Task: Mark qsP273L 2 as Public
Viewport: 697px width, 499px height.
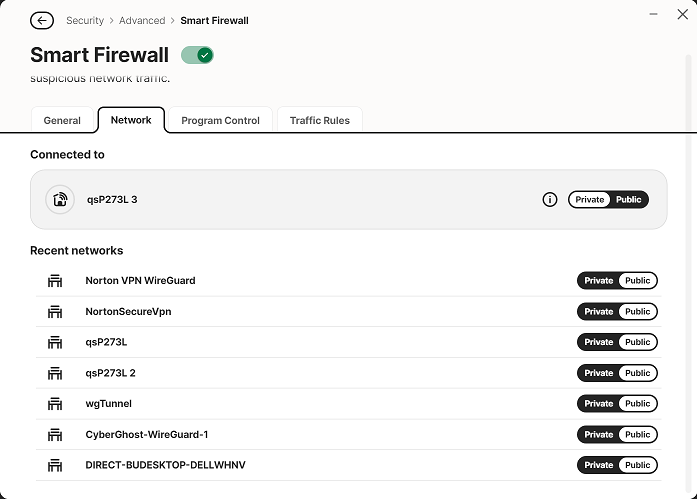Action: click(637, 373)
